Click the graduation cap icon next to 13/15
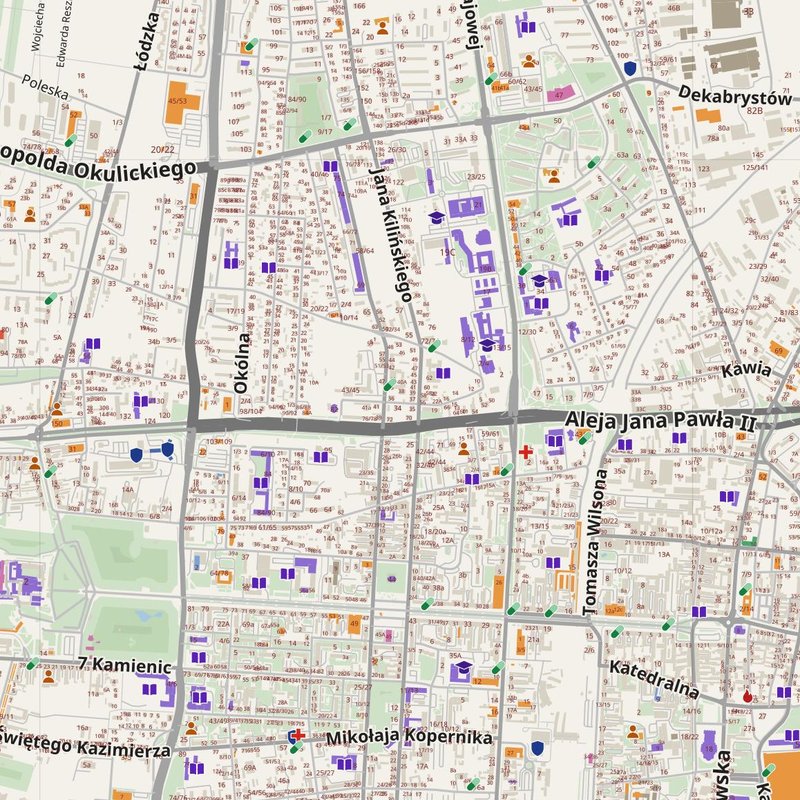 click(x=487, y=345)
